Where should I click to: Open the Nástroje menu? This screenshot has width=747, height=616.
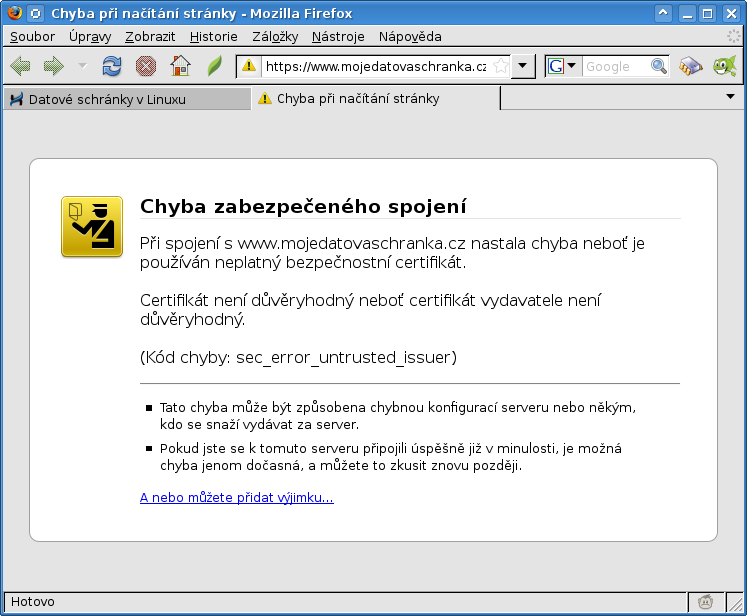[338, 37]
